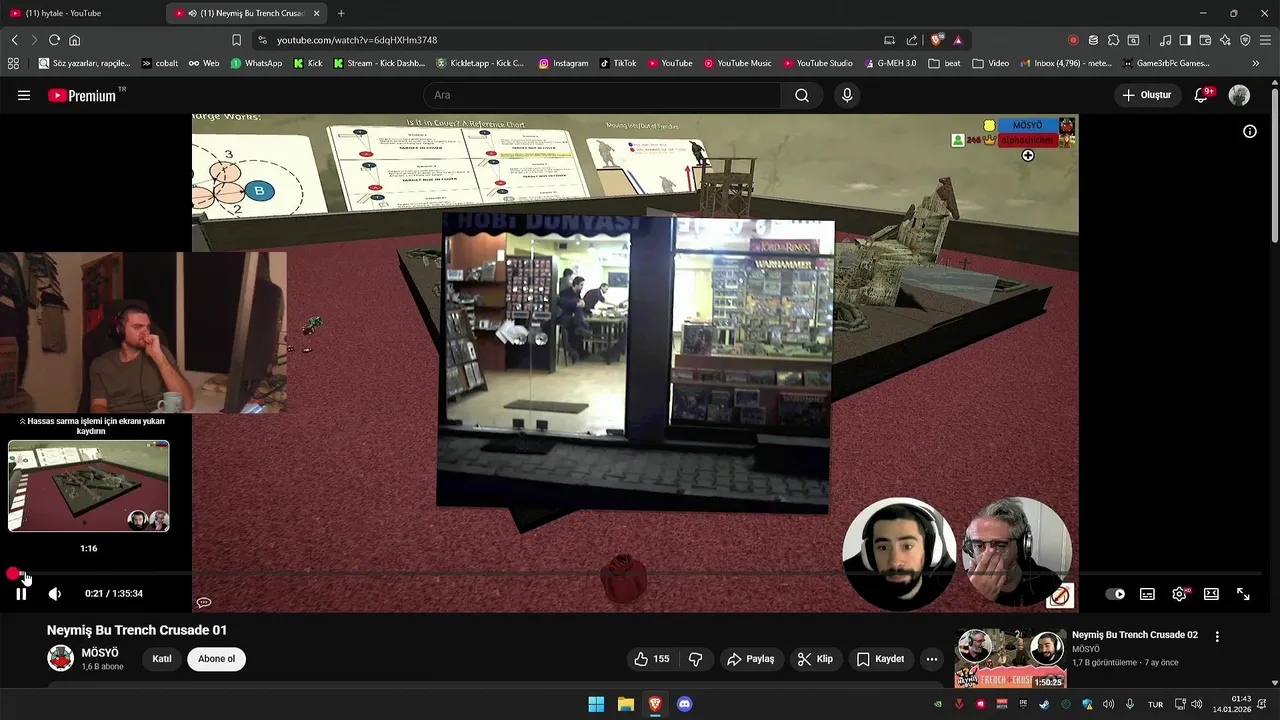Click the seek preview thumbnail

89,486
